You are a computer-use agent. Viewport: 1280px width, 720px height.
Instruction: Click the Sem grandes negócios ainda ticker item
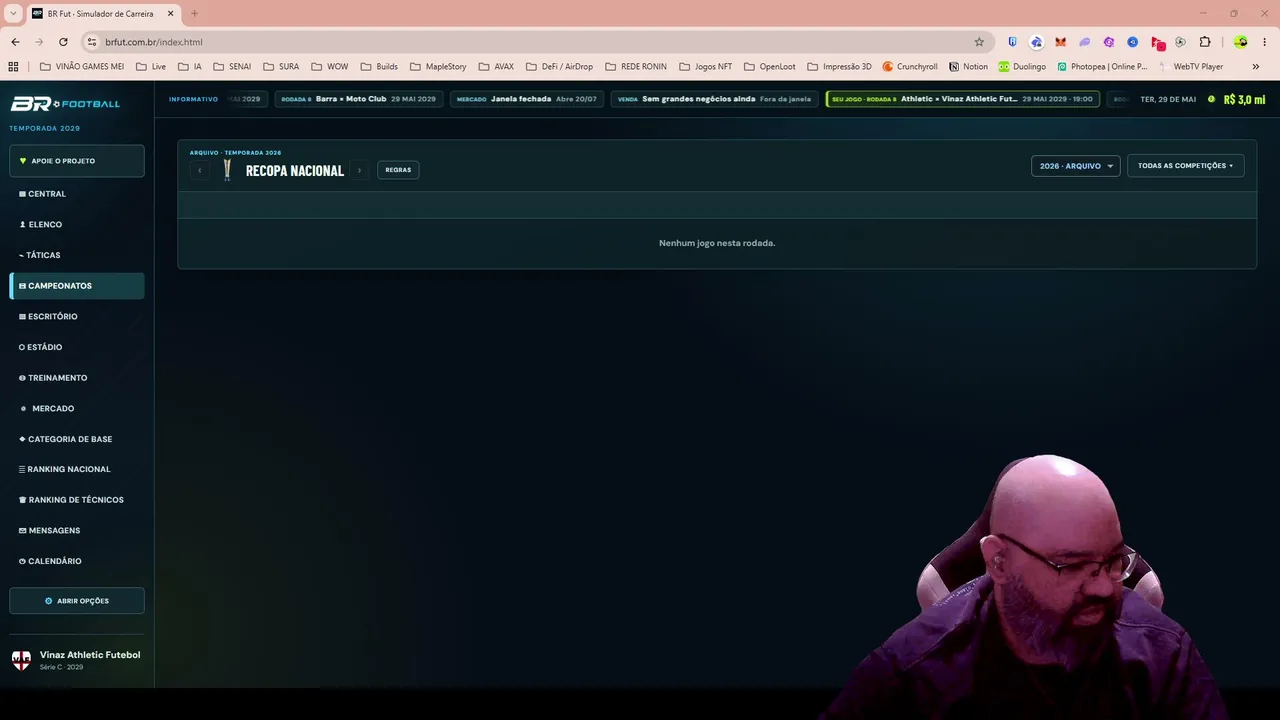tap(715, 99)
